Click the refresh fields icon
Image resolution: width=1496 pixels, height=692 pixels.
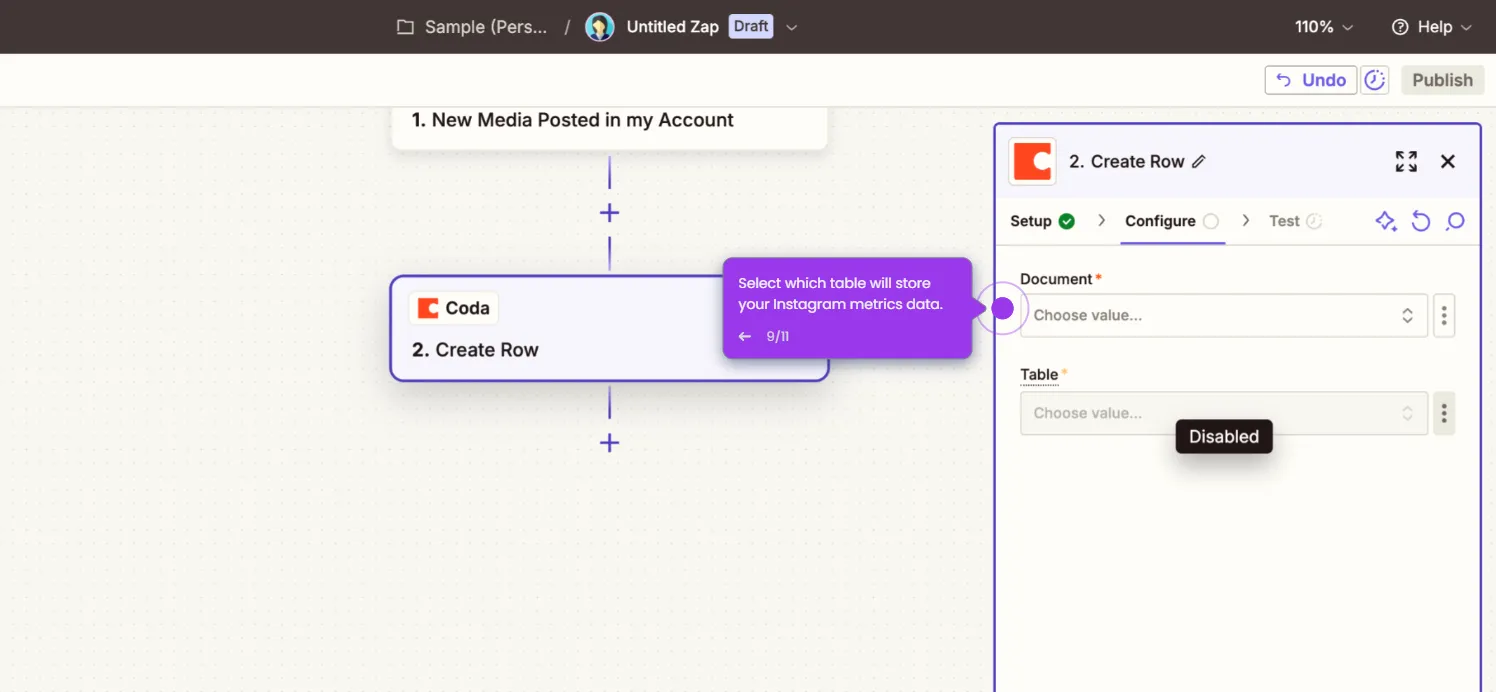(x=1421, y=221)
